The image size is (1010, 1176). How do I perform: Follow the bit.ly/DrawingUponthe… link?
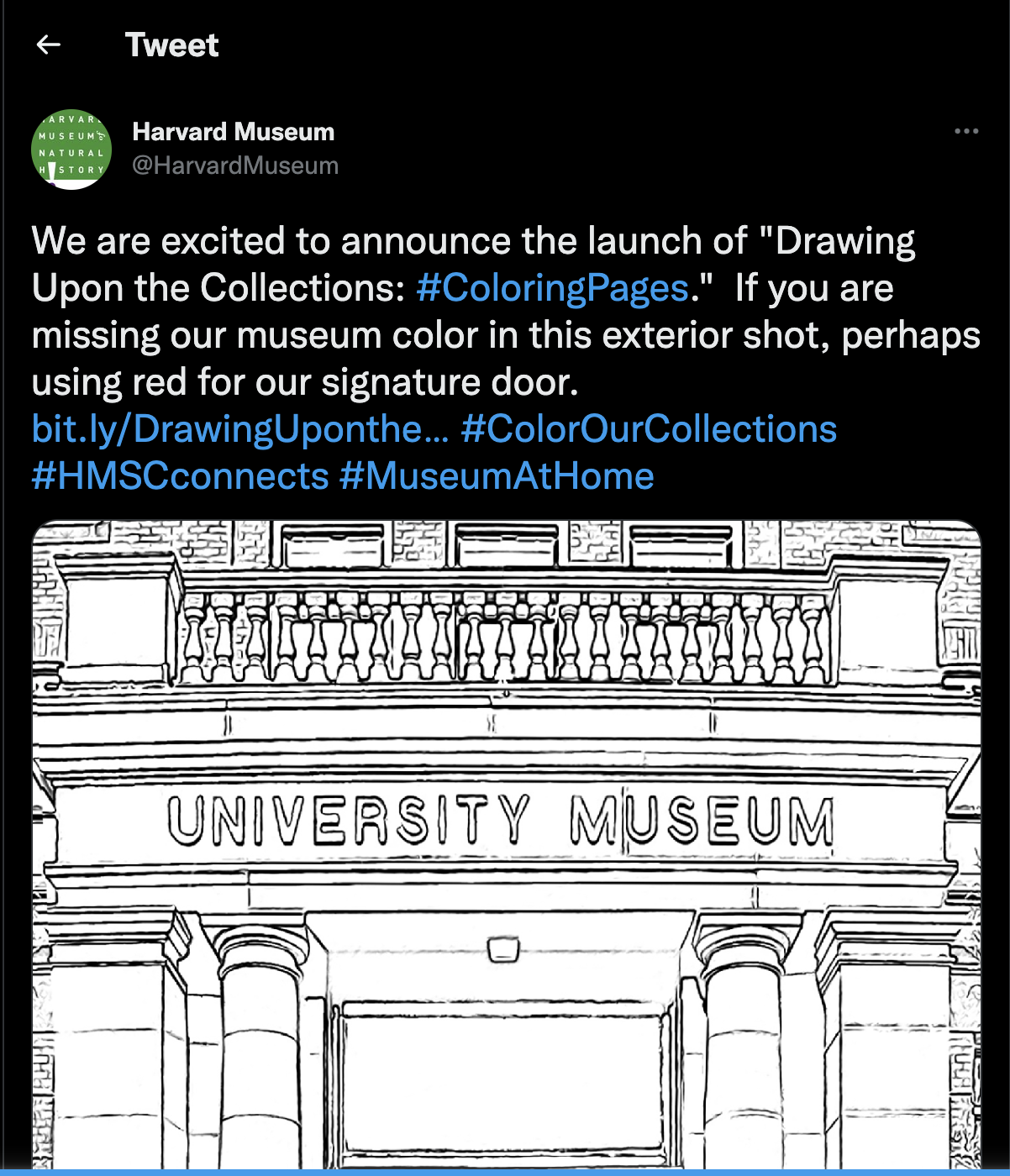(239, 429)
